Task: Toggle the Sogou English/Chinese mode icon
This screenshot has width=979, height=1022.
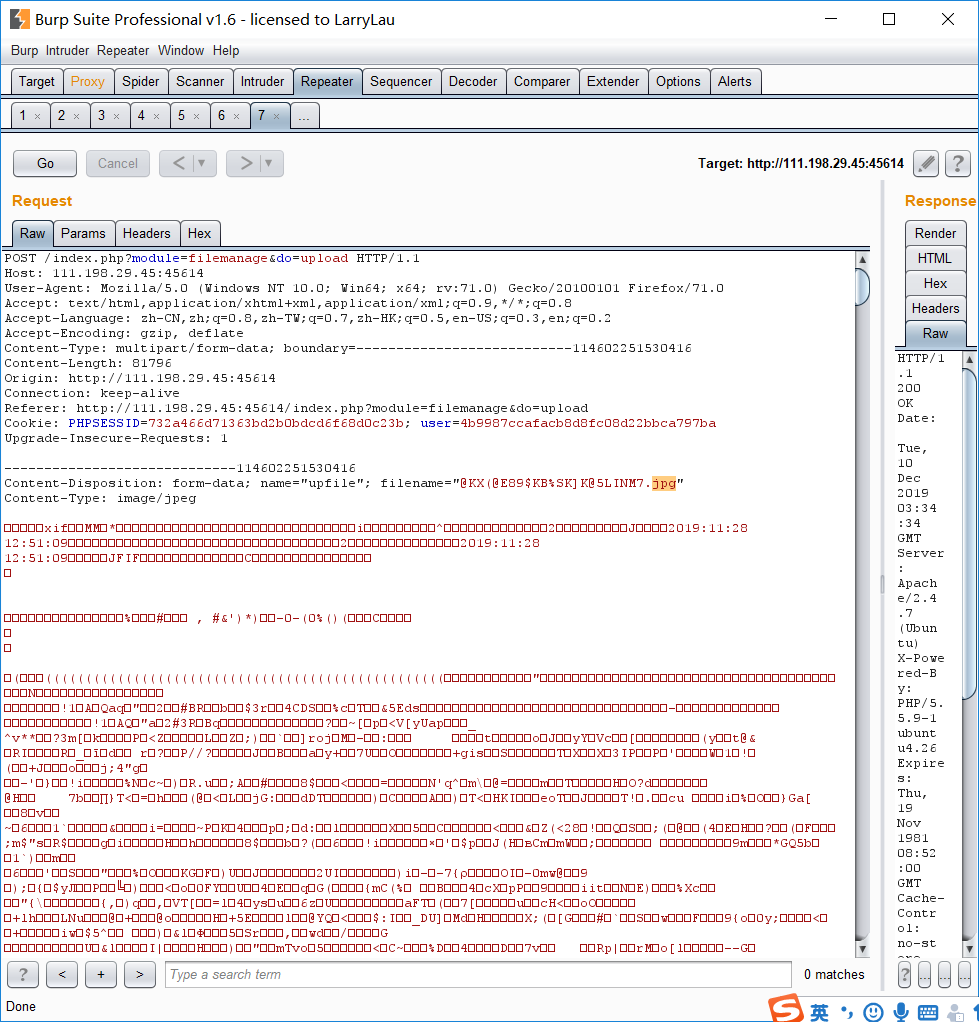Action: coord(819,1012)
